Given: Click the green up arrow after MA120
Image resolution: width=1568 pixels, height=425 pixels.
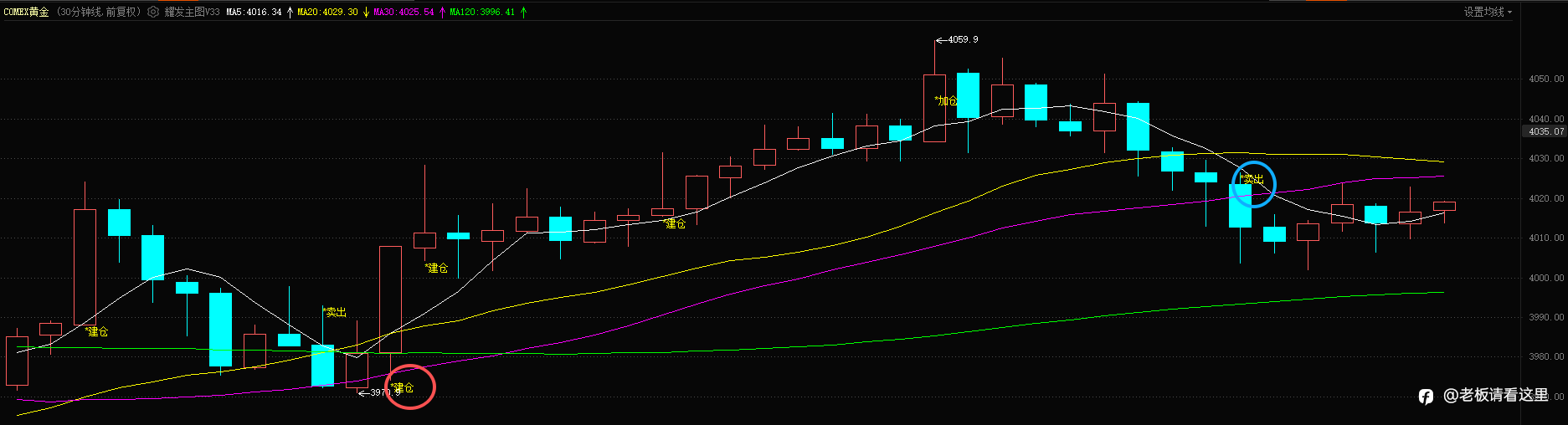Looking at the screenshot, I should (523, 12).
